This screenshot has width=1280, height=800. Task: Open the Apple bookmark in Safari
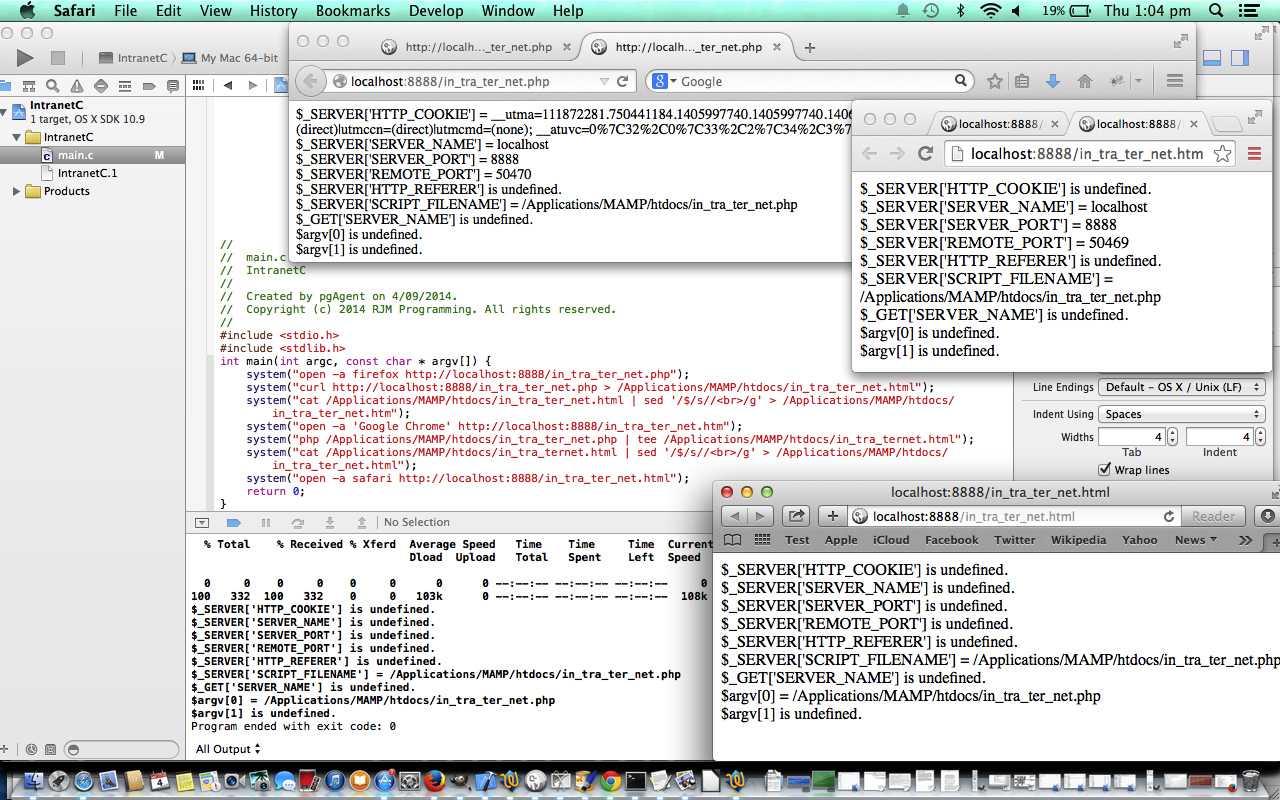(x=841, y=540)
